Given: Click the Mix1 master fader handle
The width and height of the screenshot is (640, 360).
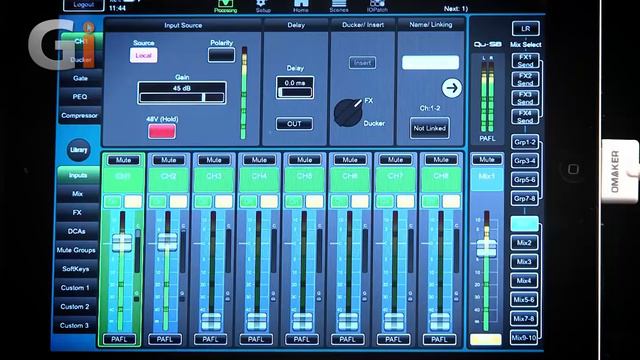Looking at the screenshot, I should 487,248.
